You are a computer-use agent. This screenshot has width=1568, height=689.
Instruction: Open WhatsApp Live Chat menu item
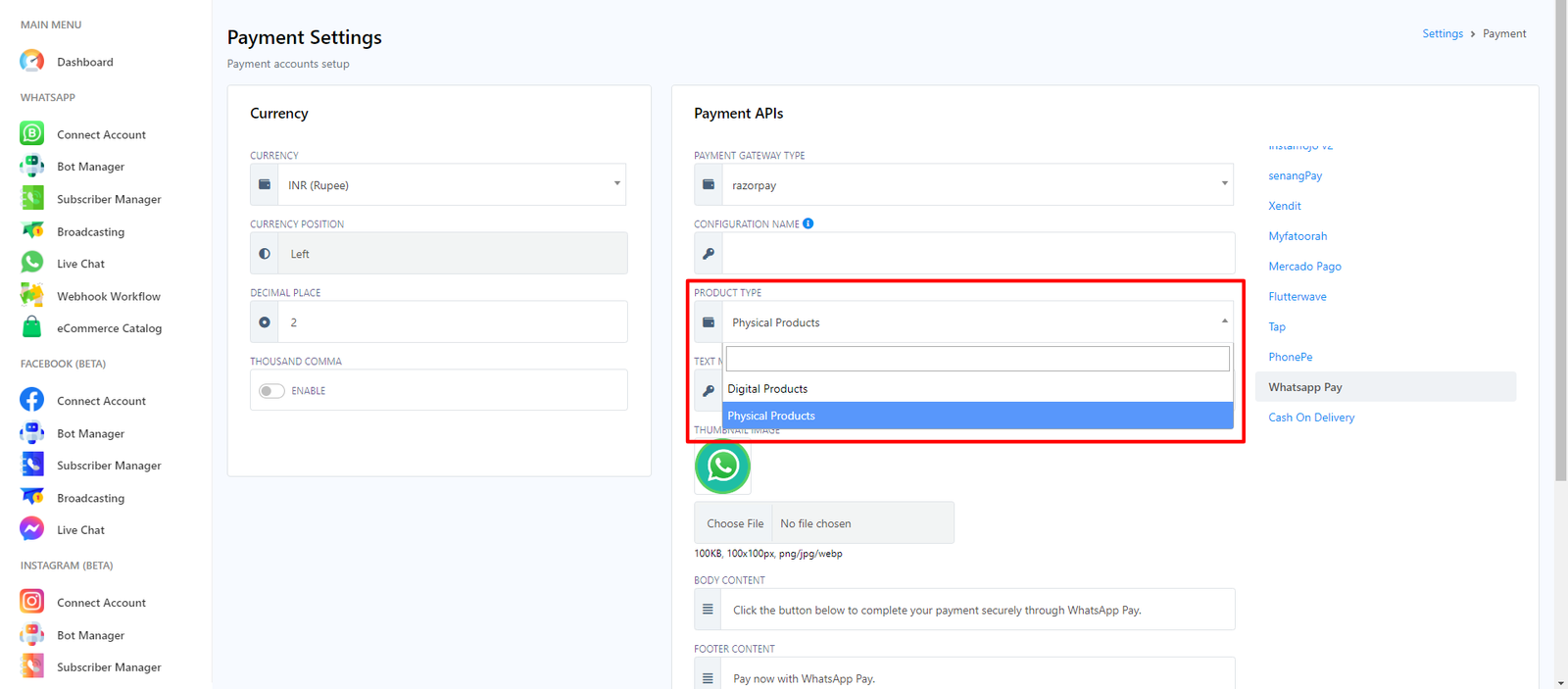[x=80, y=264]
